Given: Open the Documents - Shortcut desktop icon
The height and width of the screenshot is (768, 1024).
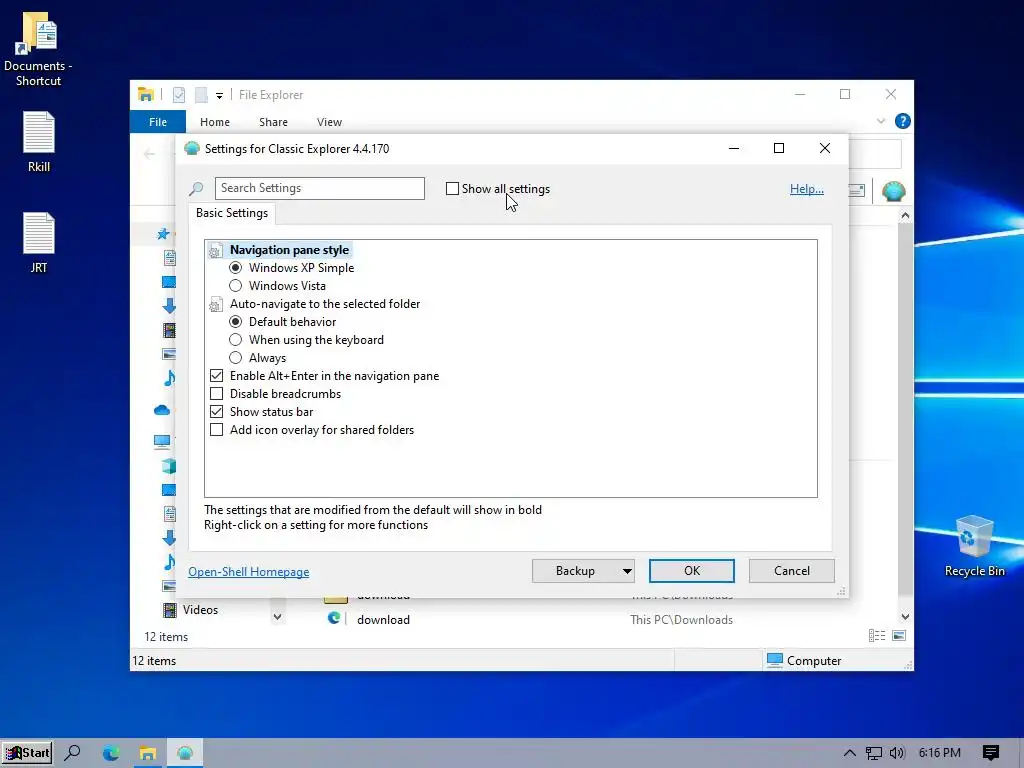Looking at the screenshot, I should tap(38, 49).
